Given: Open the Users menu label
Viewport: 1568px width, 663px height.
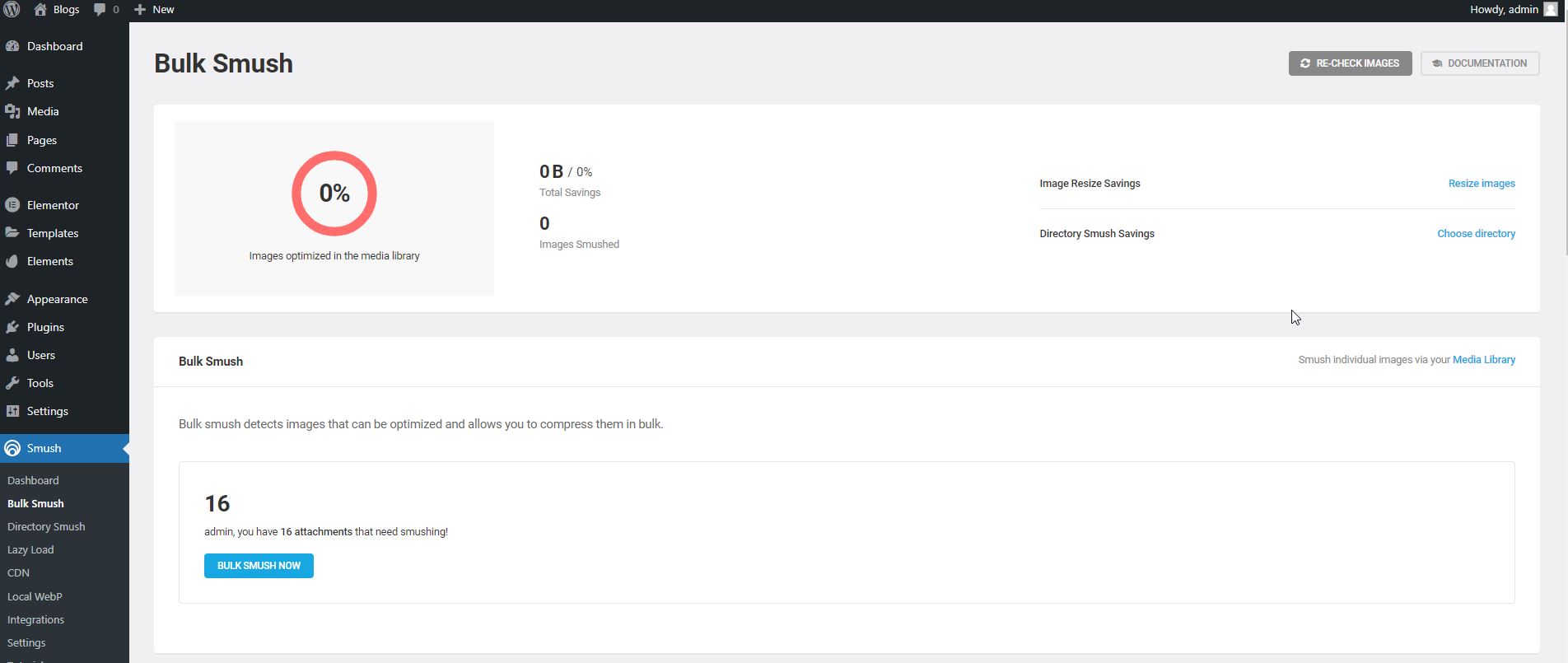Looking at the screenshot, I should [x=41, y=355].
